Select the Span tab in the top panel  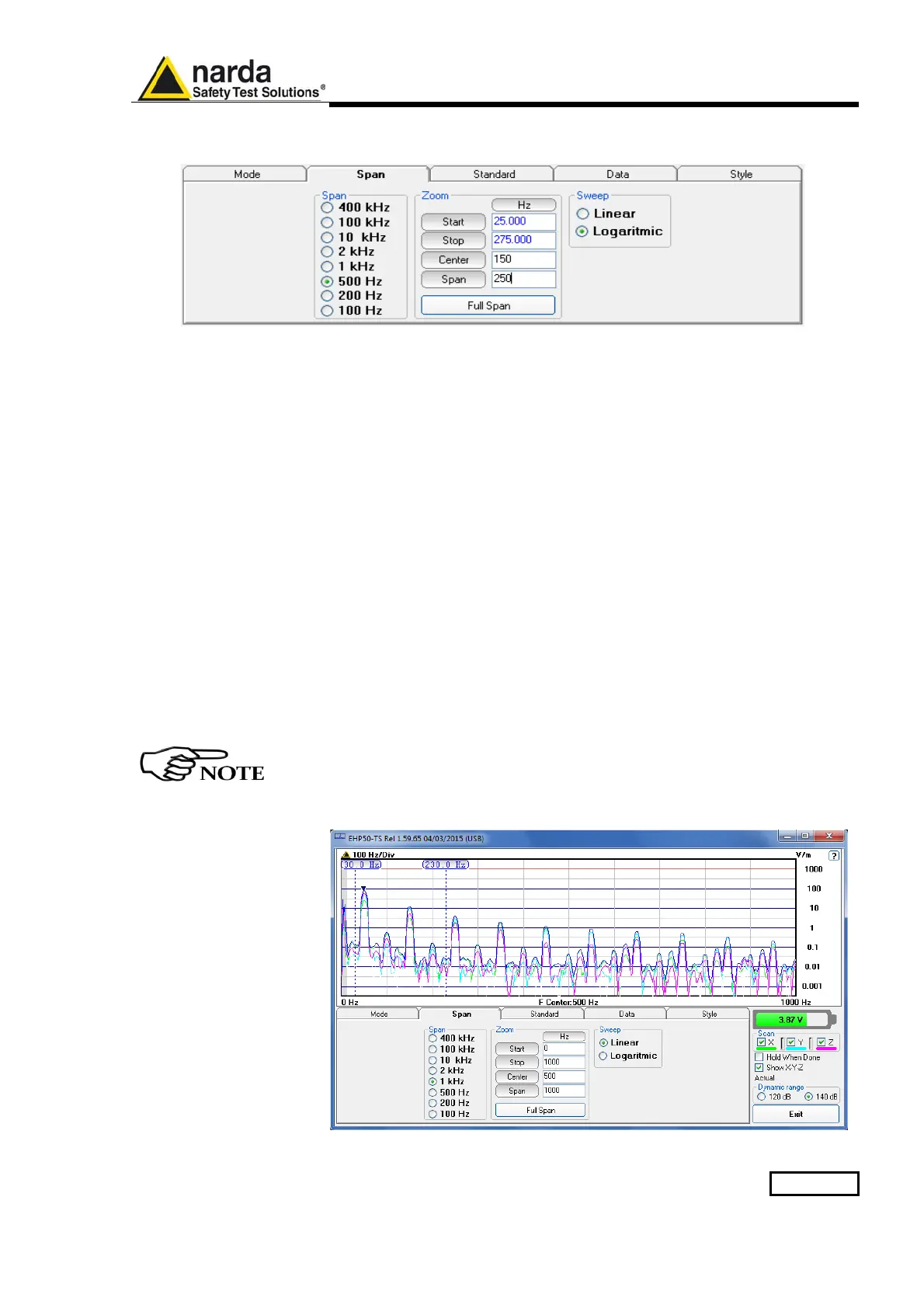click(370, 174)
